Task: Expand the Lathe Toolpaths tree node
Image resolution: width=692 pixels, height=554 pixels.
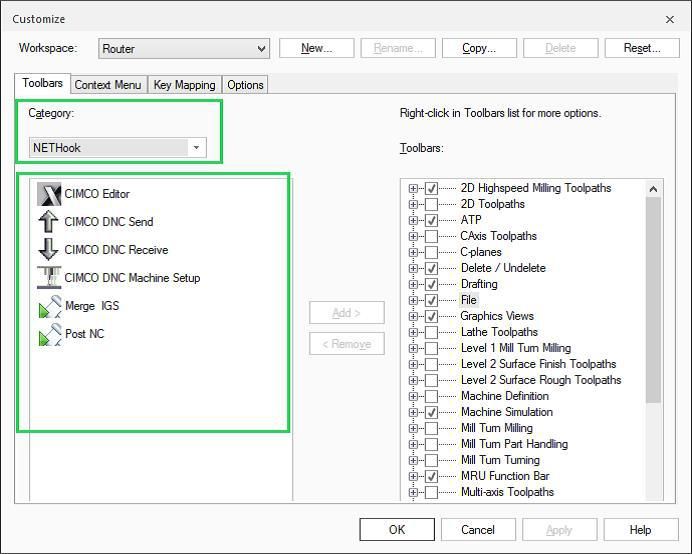Action: (413, 332)
